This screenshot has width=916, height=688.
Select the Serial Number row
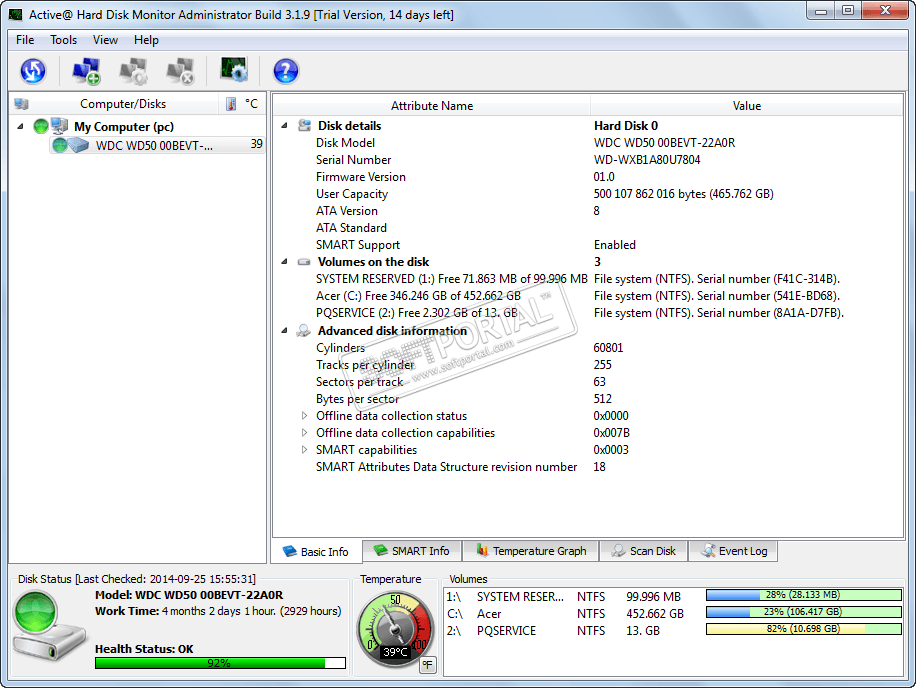coord(588,160)
